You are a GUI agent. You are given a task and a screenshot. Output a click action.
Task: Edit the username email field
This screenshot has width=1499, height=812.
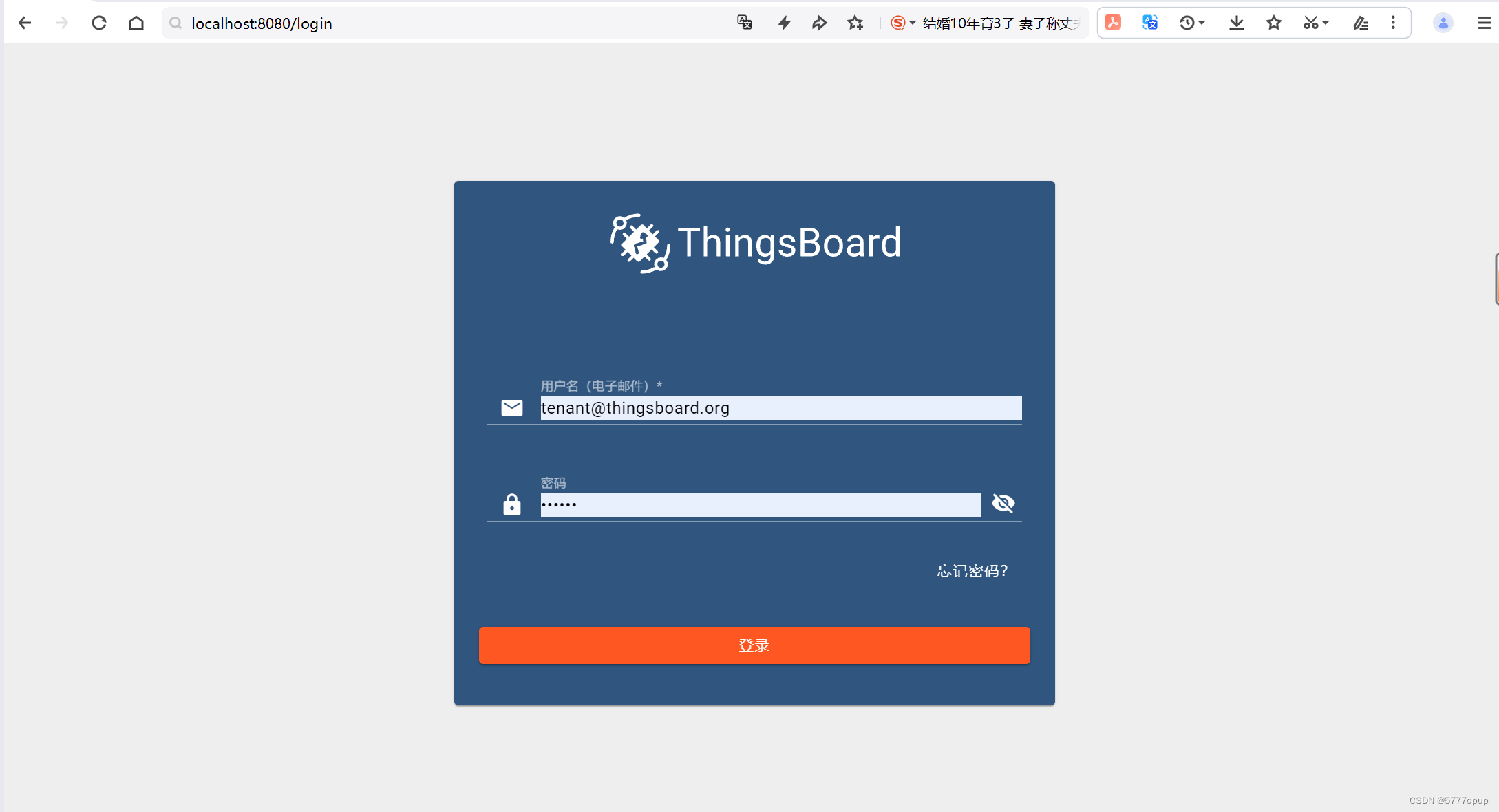point(781,408)
